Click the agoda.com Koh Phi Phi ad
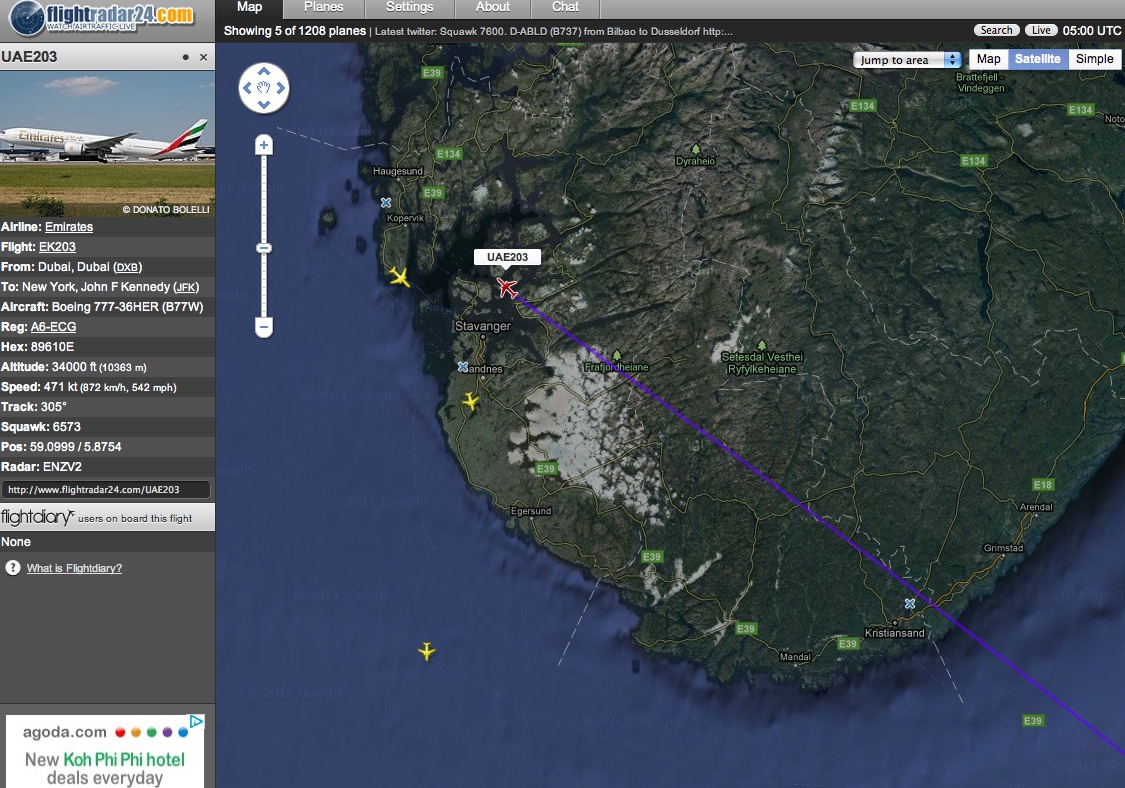Image resolution: width=1125 pixels, height=788 pixels. click(105, 751)
